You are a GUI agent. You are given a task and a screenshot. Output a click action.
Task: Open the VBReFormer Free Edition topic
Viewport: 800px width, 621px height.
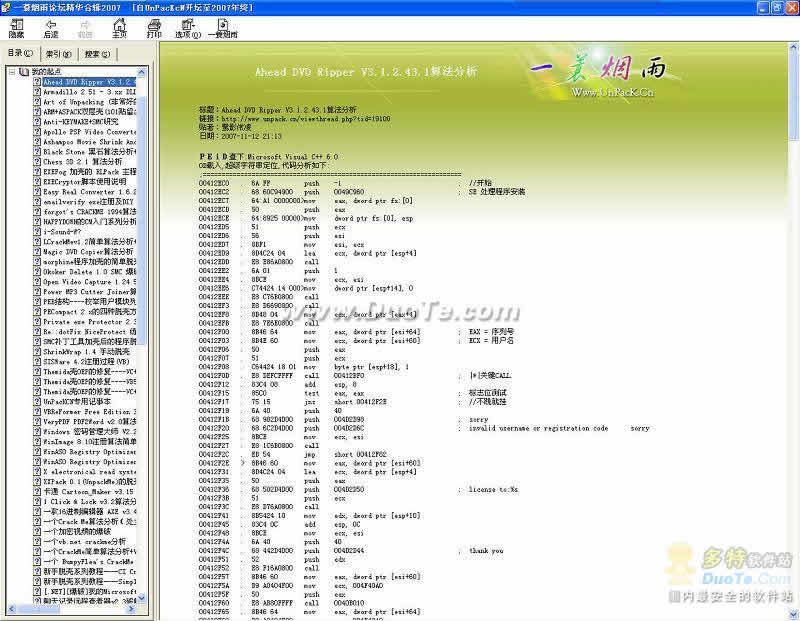coord(89,412)
